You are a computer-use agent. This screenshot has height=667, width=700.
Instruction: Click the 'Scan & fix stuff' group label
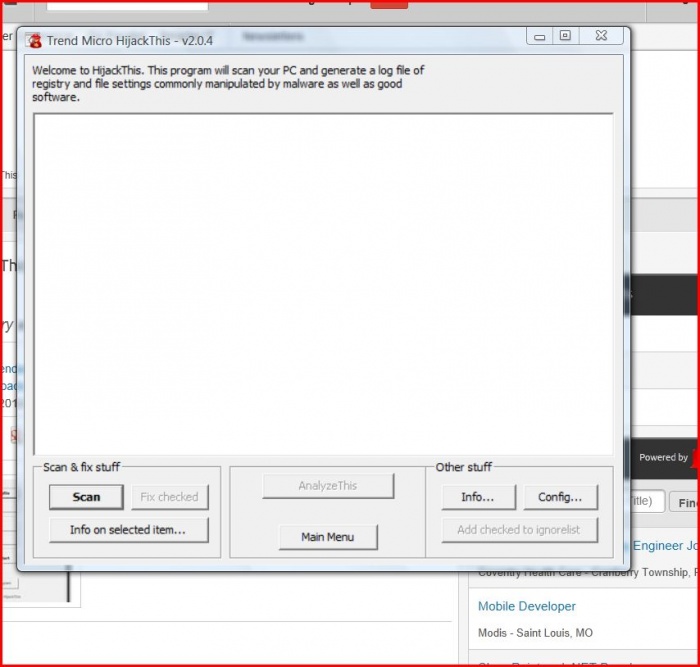[x=81, y=467]
